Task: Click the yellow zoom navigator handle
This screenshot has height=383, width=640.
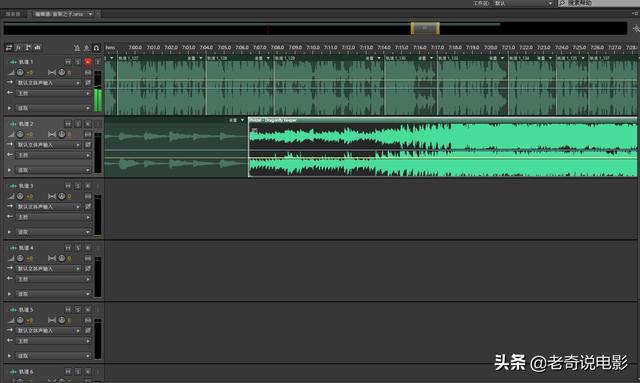Action: [x=425, y=28]
